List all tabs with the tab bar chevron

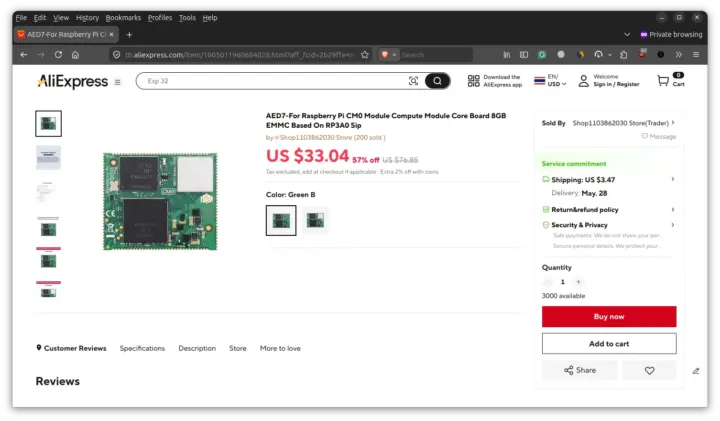point(627,34)
